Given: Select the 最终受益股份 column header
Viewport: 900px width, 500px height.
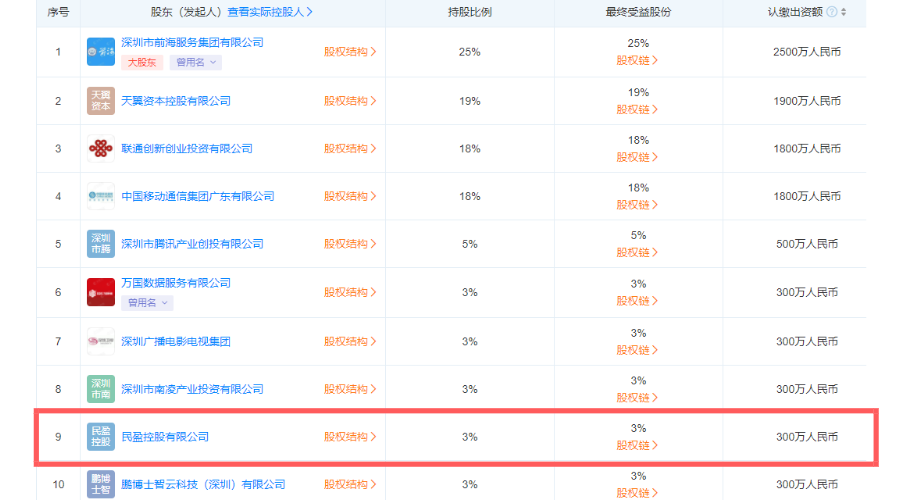Looking at the screenshot, I should click(x=638, y=12).
